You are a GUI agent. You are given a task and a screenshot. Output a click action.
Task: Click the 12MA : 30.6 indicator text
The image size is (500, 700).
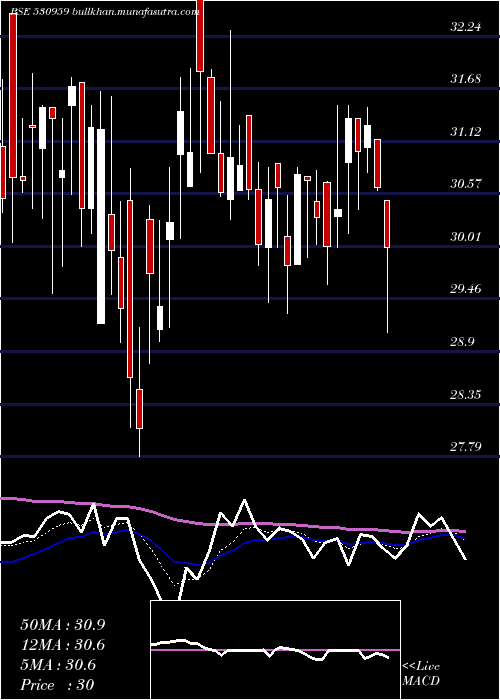pyautogui.click(x=63, y=645)
